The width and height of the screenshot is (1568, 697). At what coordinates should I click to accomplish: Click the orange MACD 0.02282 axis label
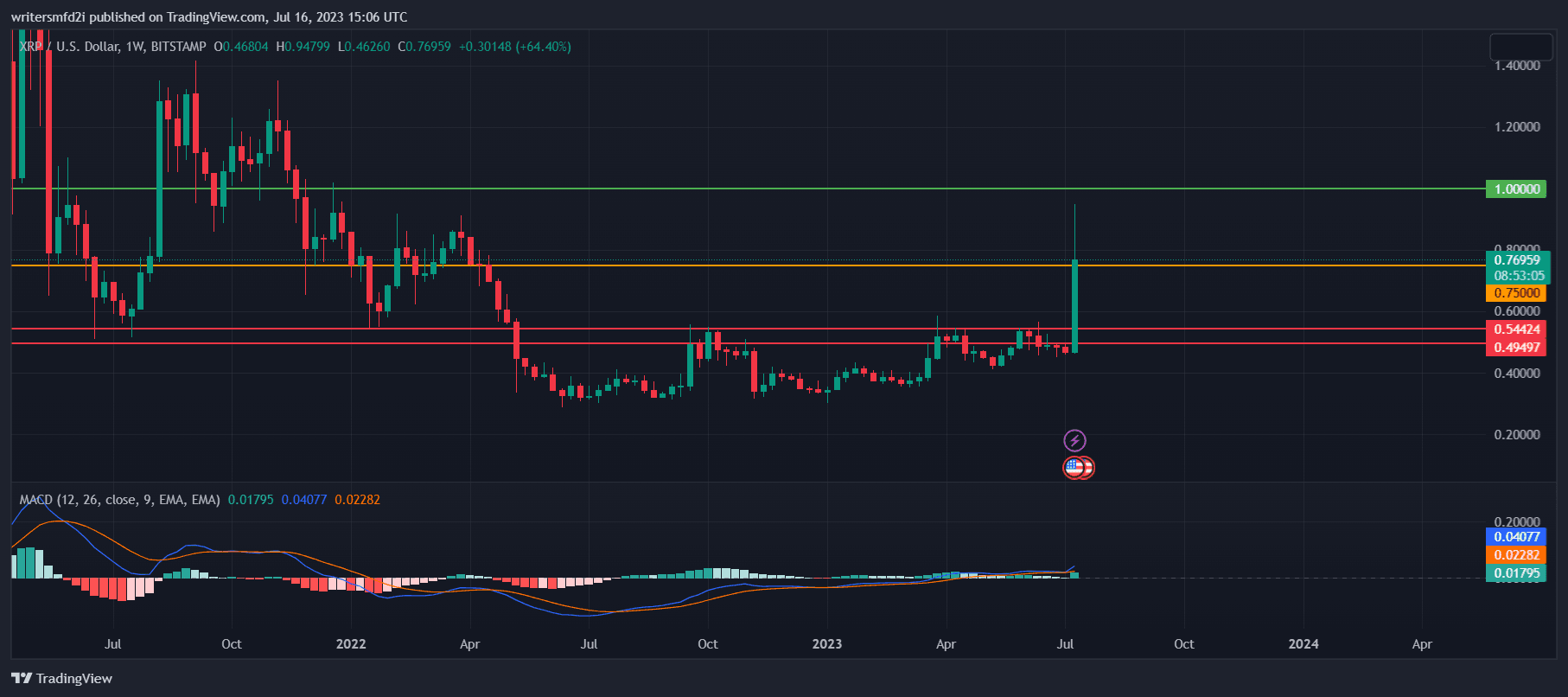(x=1516, y=555)
